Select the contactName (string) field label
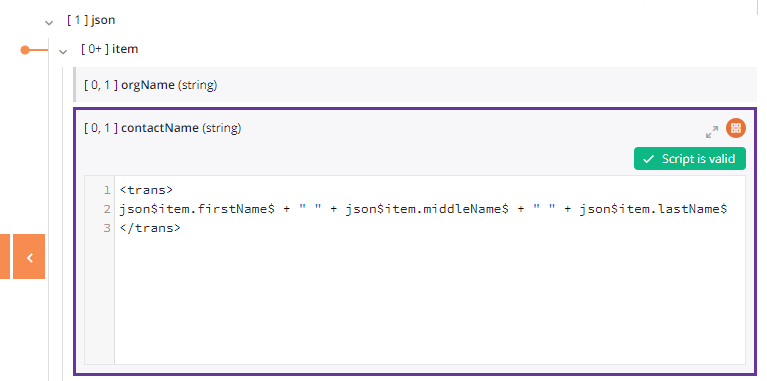This screenshot has height=381, width=767. click(x=162, y=128)
